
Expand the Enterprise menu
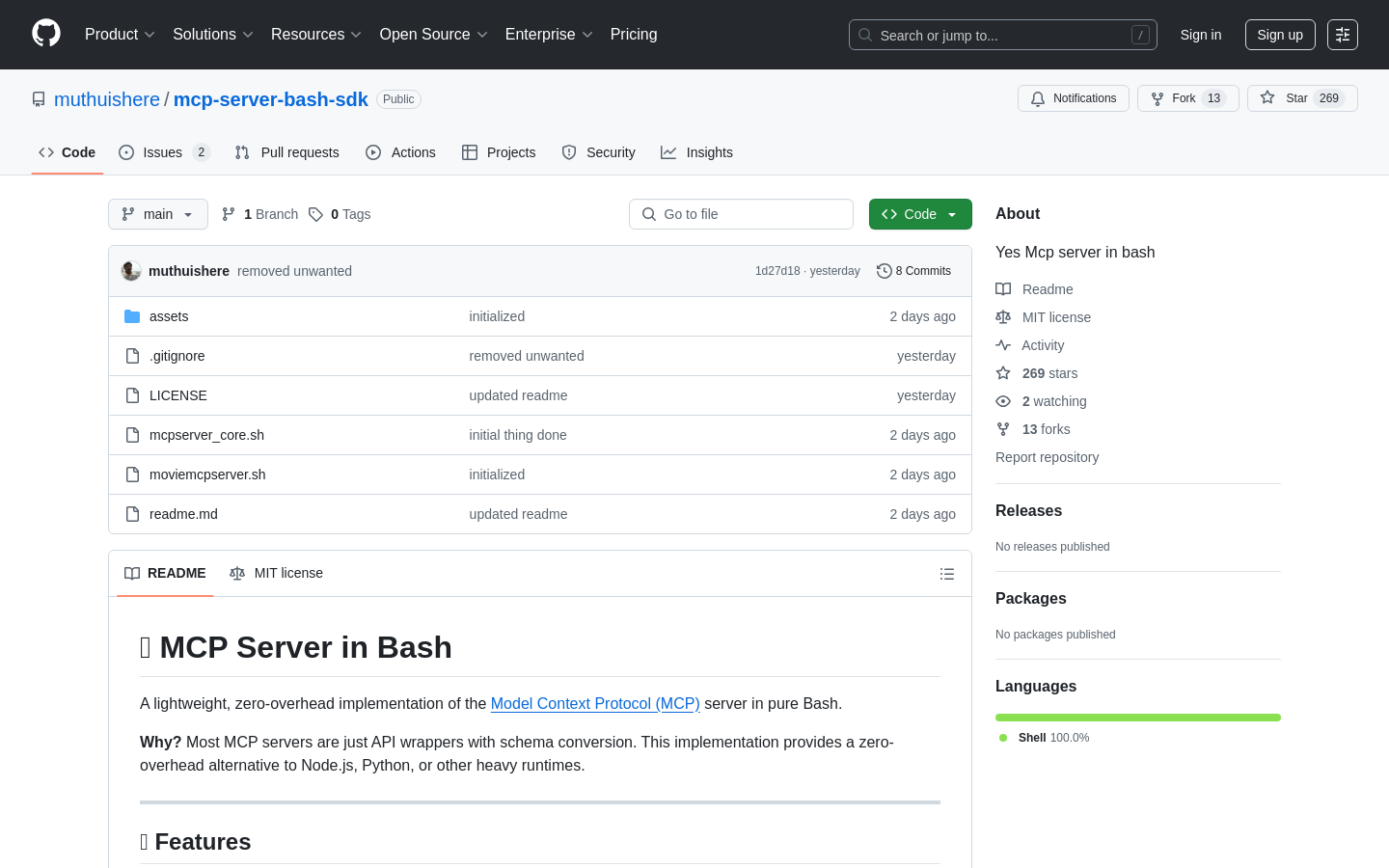coord(549,34)
